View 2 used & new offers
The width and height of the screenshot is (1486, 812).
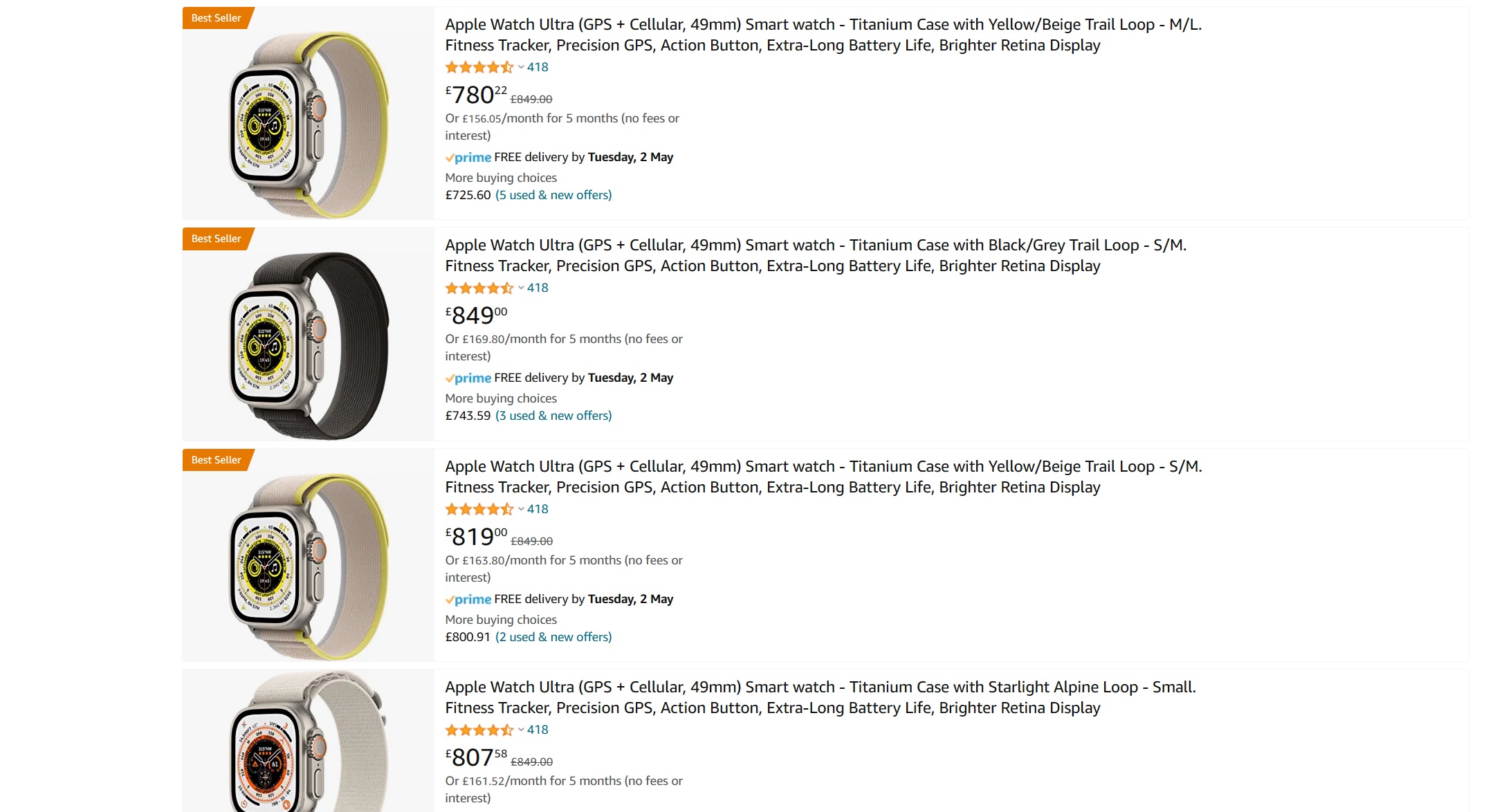click(x=553, y=637)
